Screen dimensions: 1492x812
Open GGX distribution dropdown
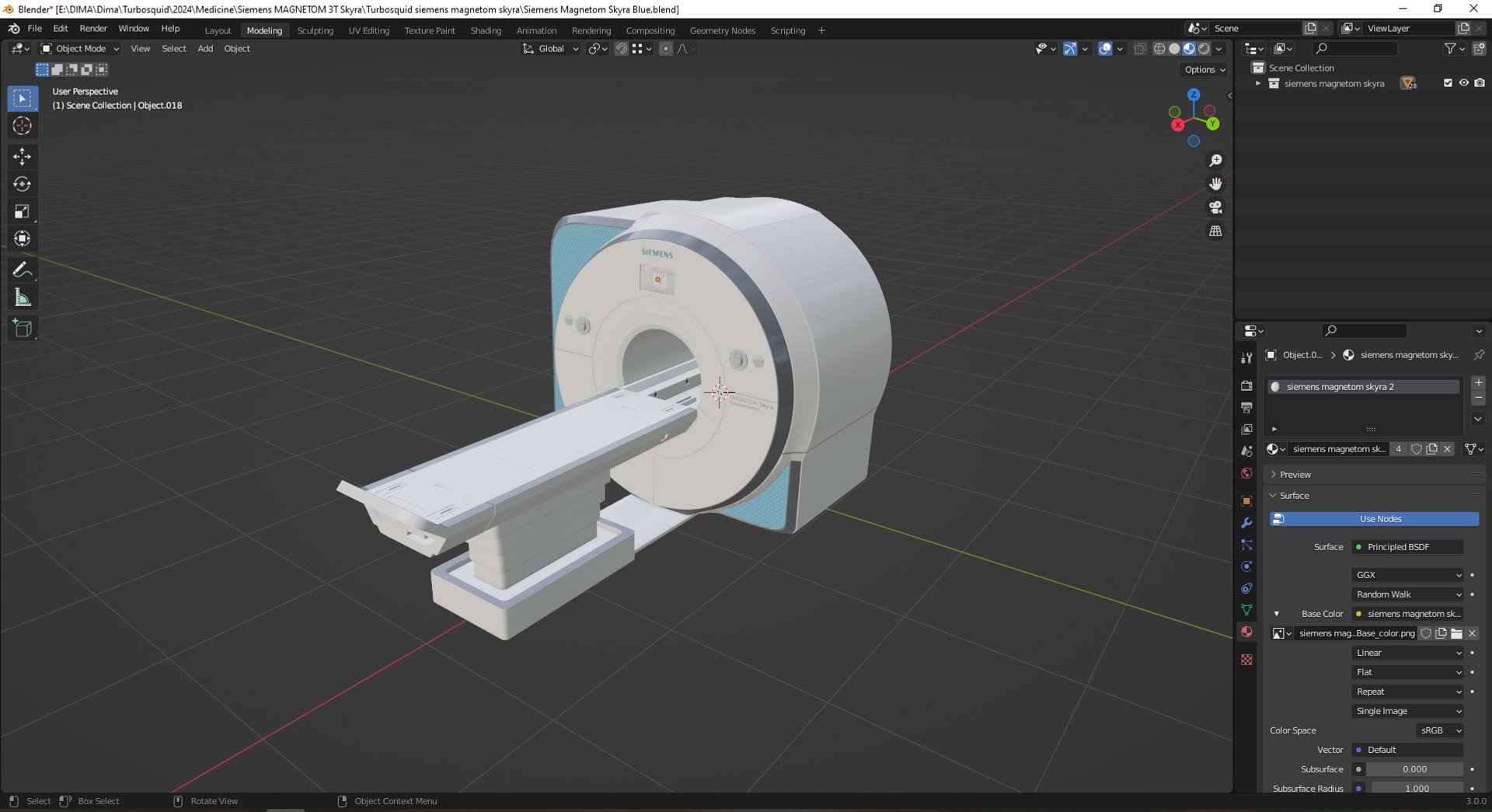tap(1408, 575)
